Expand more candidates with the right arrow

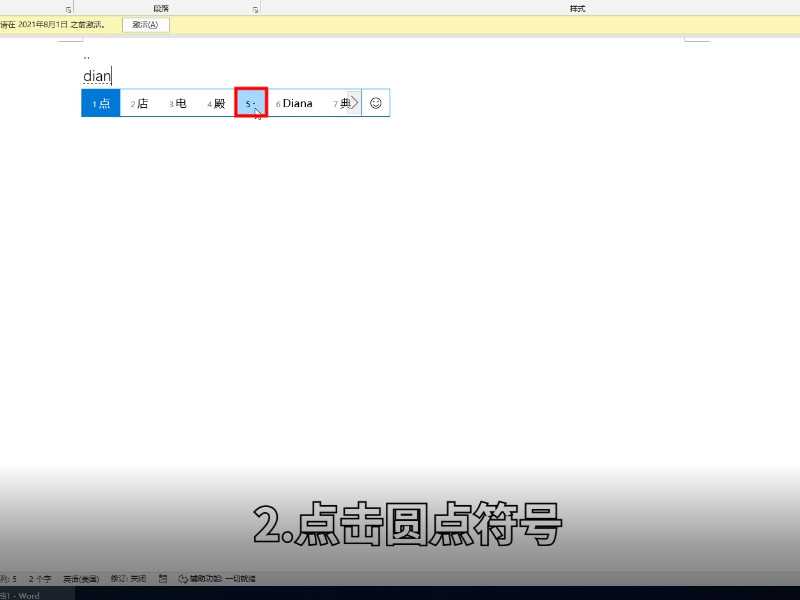[x=355, y=102]
